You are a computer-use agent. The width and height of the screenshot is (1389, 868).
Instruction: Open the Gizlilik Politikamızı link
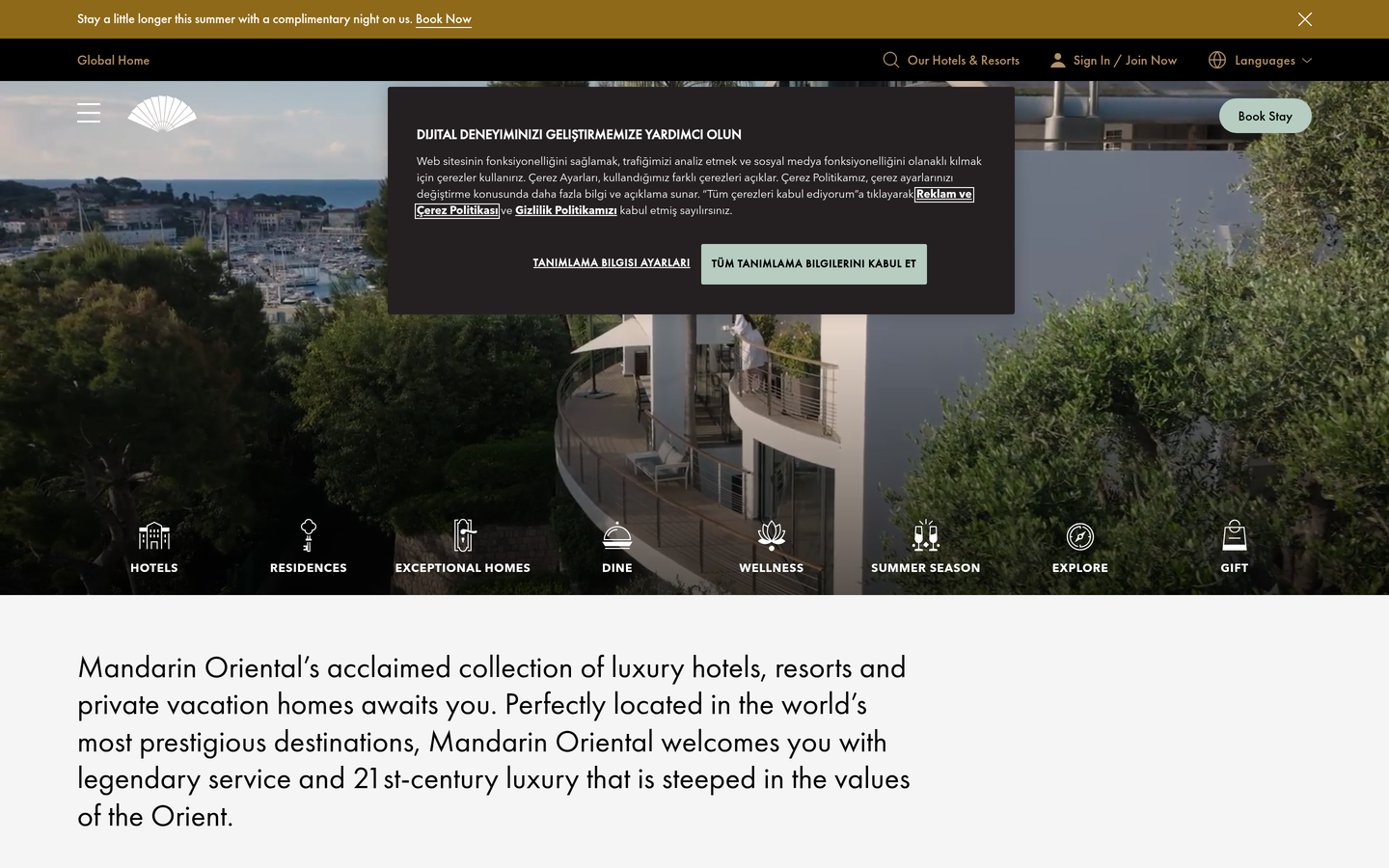point(566,210)
